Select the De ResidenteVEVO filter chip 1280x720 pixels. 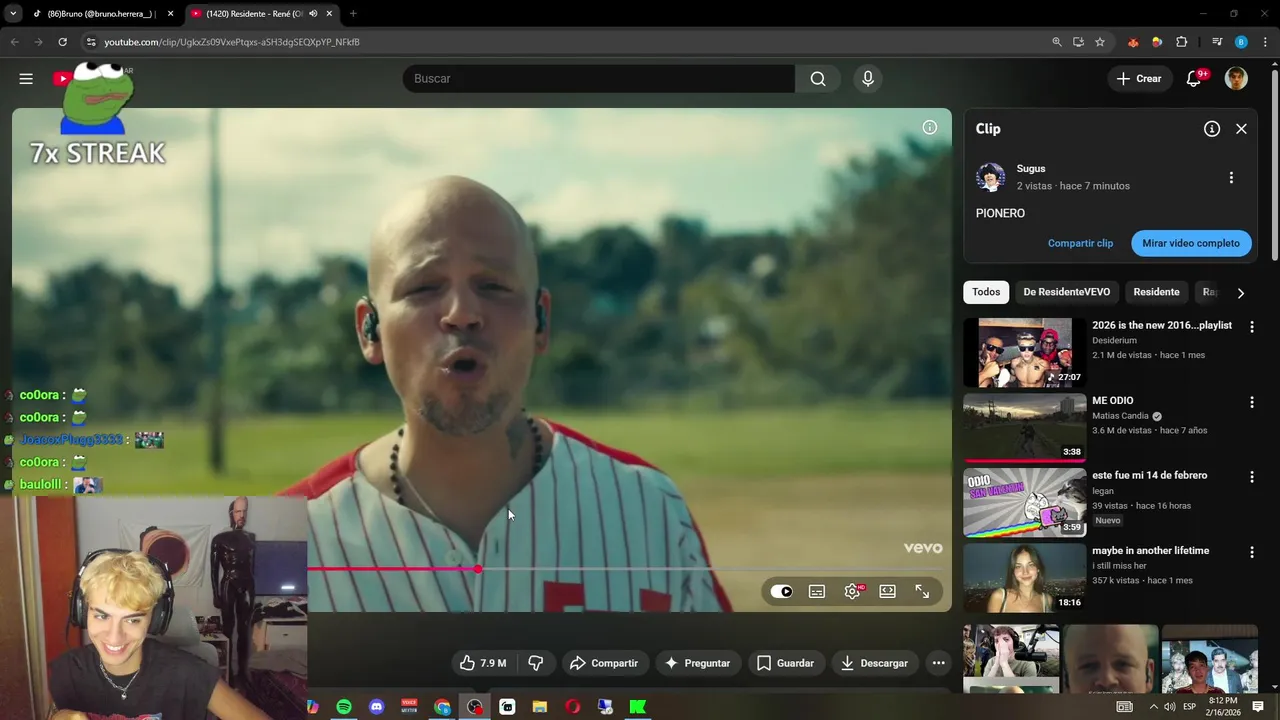(1066, 292)
